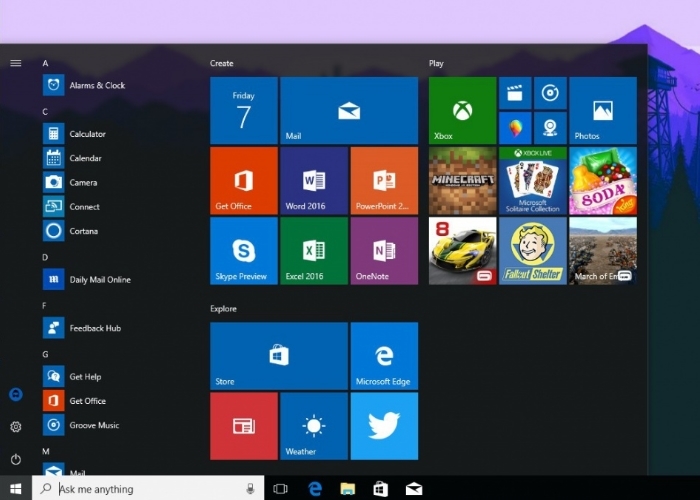Open the Connect app entry
The height and width of the screenshot is (500, 700).
click(71, 207)
